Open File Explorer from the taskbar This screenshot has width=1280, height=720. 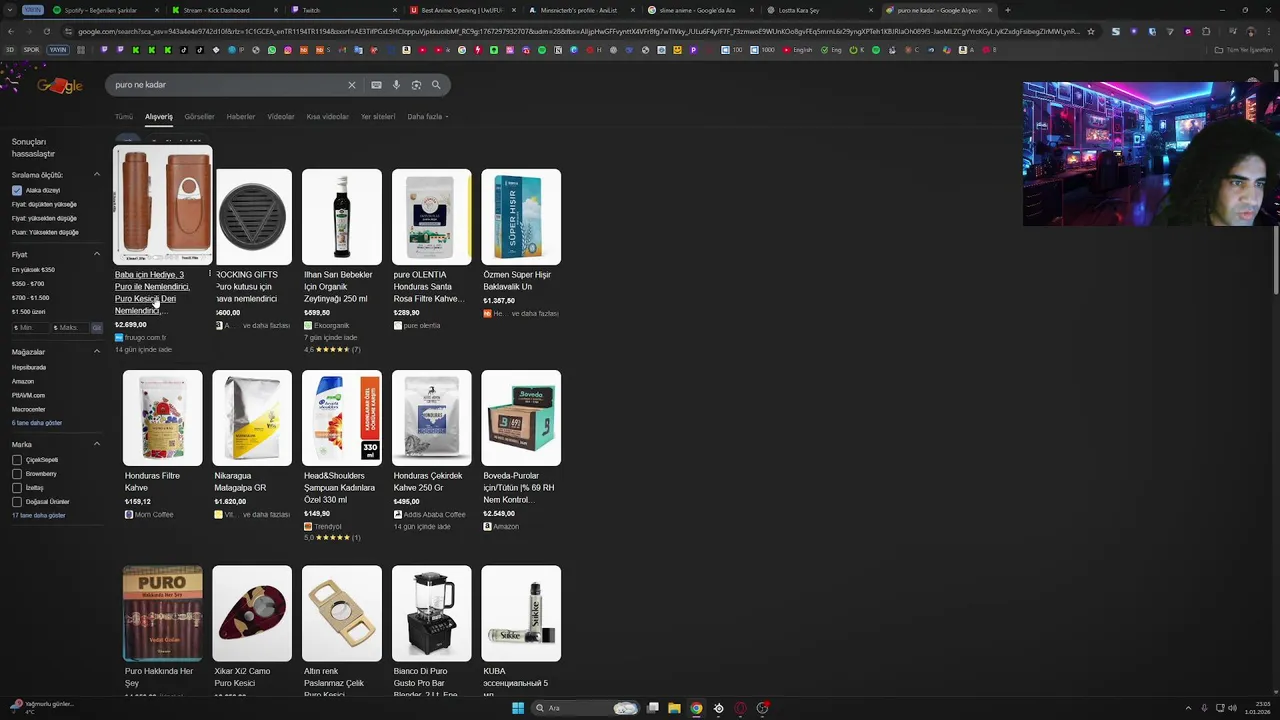pyautogui.click(x=674, y=708)
